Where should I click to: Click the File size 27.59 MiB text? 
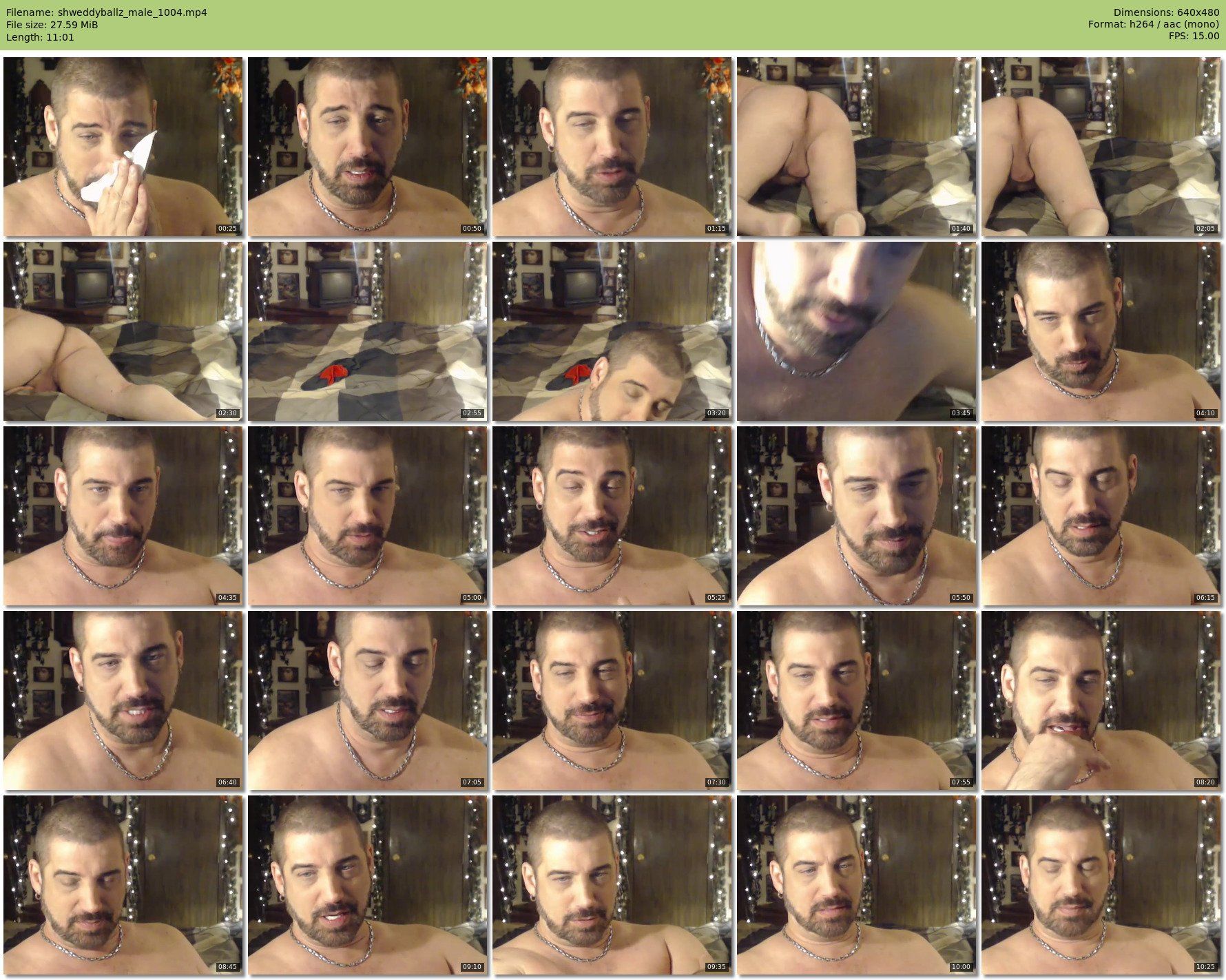(x=52, y=25)
